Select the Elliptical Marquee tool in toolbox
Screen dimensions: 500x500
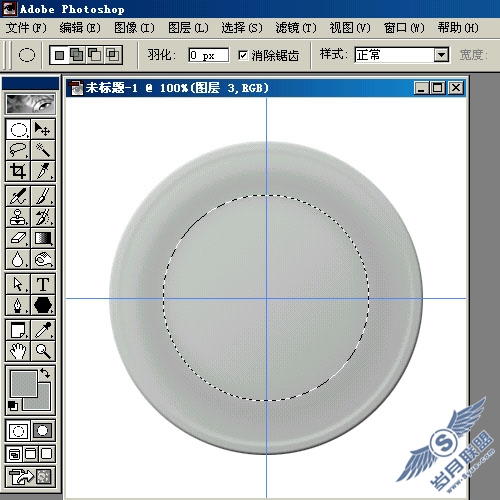click(18, 129)
